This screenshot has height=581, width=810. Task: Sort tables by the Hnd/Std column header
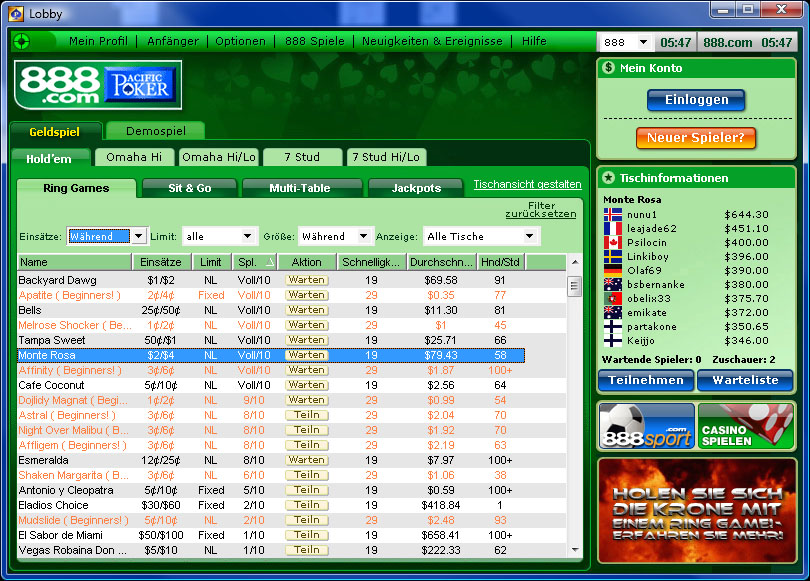[x=501, y=262]
